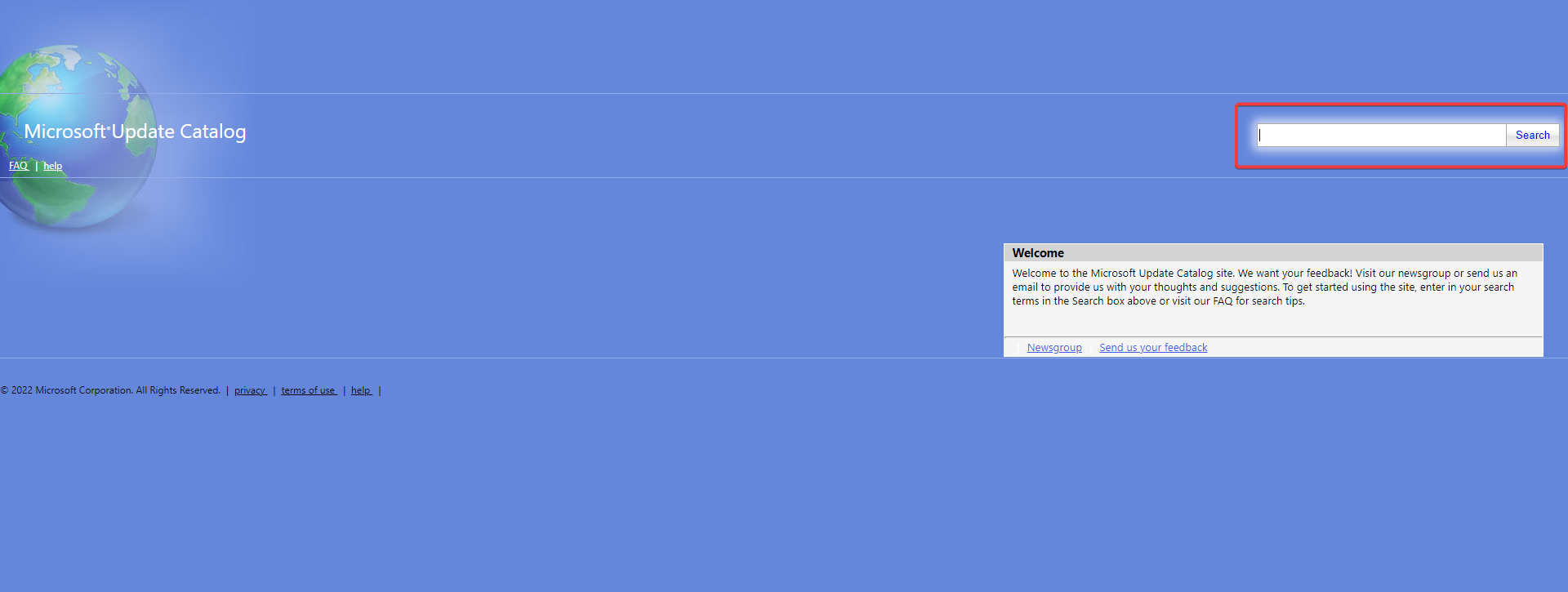This screenshot has width=1568, height=592.
Task: Open the help link beside FAQ
Action: click(x=52, y=166)
